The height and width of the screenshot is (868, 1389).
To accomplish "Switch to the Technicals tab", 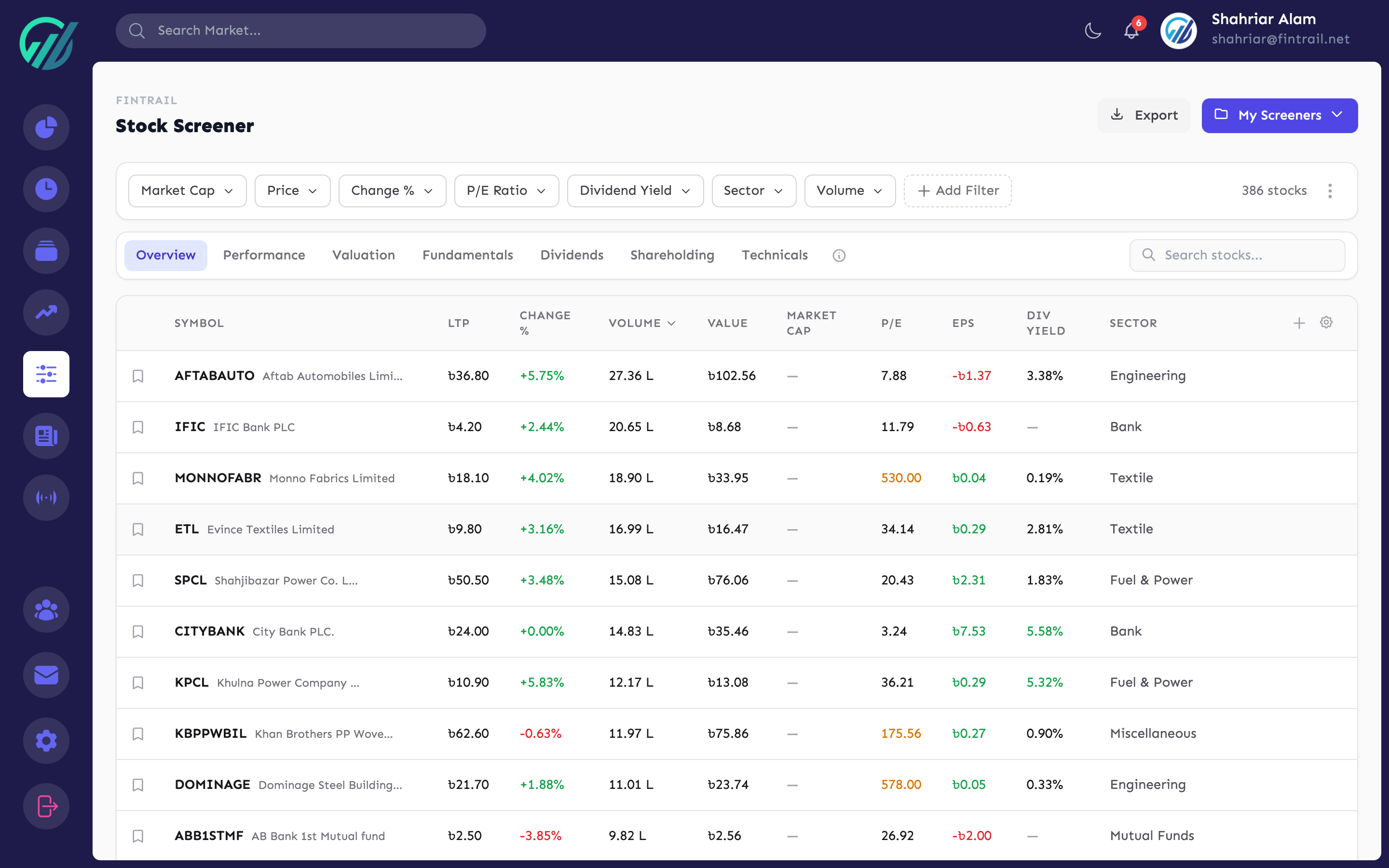I will pos(775,255).
